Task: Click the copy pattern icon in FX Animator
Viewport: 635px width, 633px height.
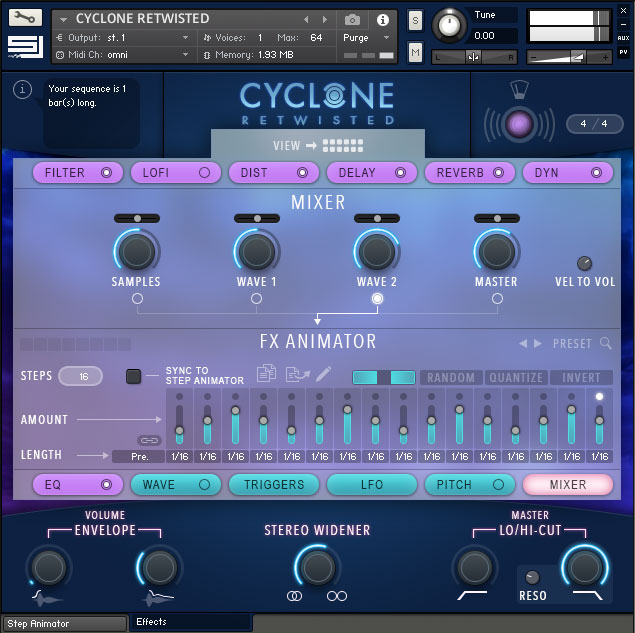Action: 266,374
